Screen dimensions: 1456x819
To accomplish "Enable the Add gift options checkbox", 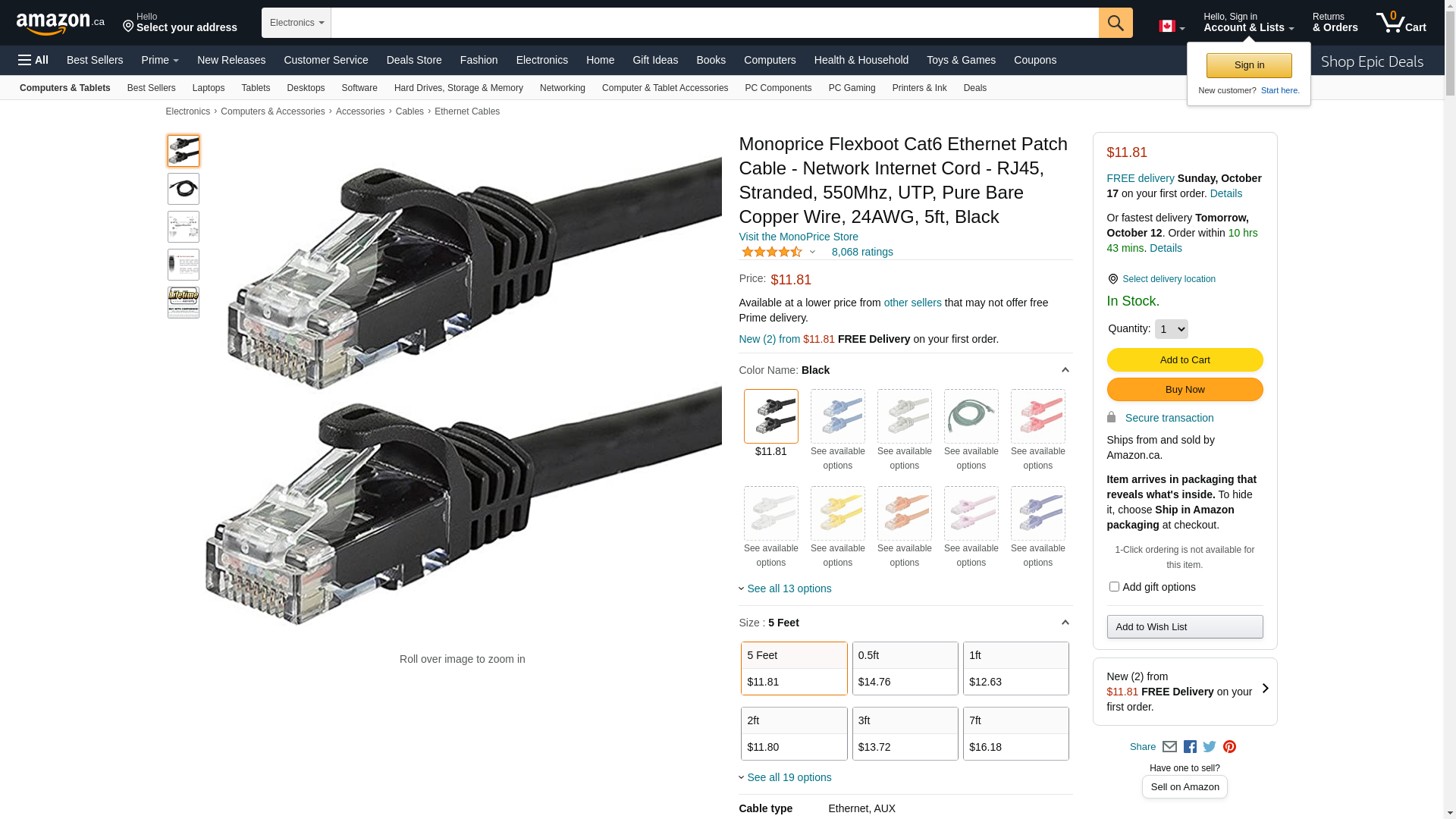I will click(1114, 586).
